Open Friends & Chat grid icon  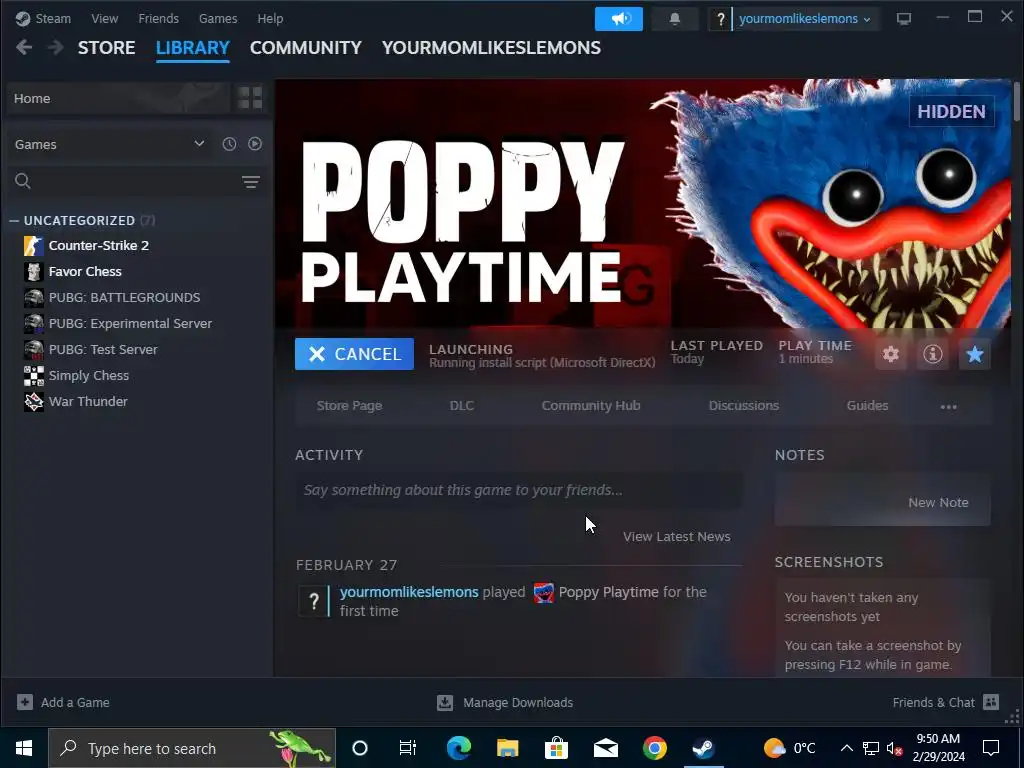(991, 702)
